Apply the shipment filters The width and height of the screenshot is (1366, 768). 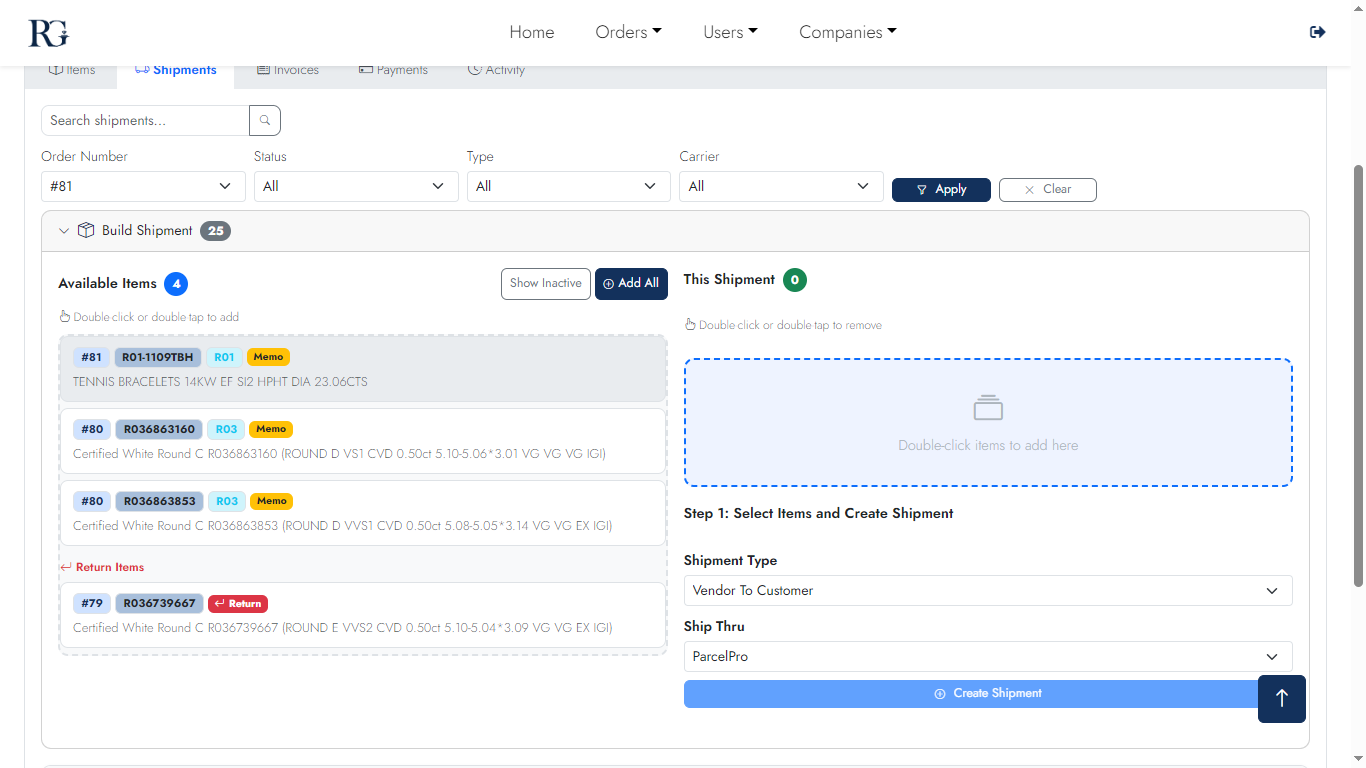point(941,189)
